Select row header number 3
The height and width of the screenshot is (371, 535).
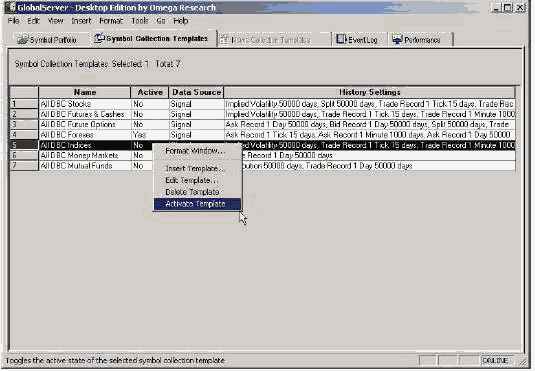tap(24, 124)
